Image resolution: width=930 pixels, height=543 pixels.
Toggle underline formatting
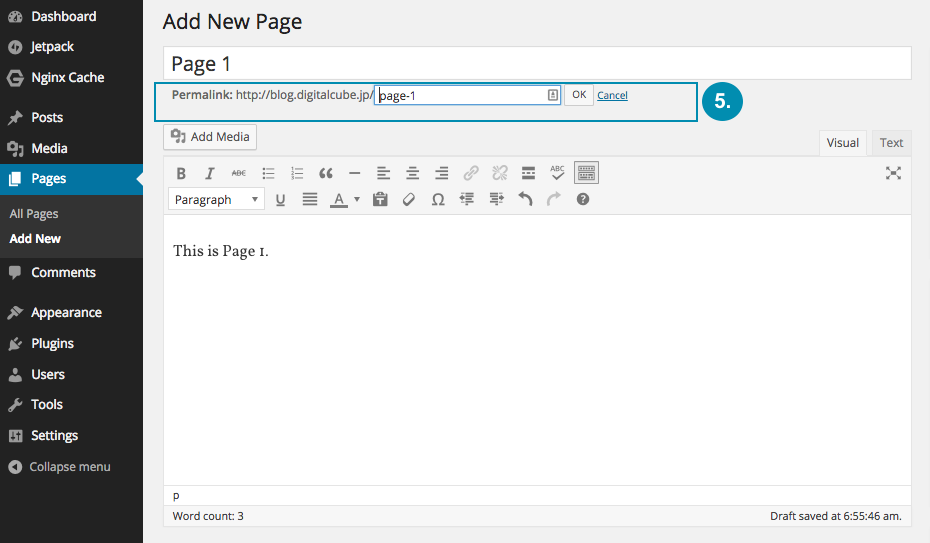[x=280, y=200]
